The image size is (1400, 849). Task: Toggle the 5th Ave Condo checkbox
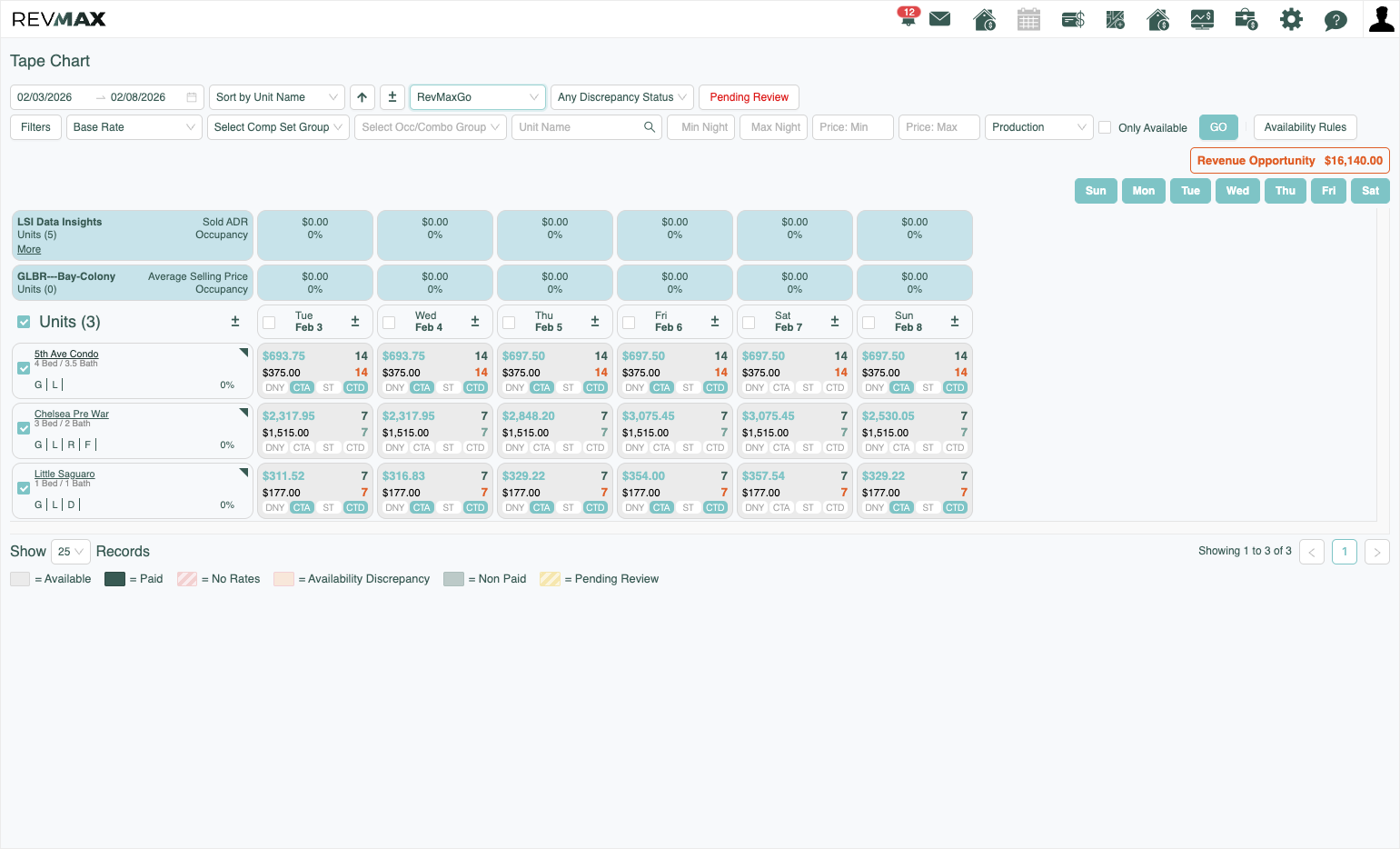coord(24,368)
